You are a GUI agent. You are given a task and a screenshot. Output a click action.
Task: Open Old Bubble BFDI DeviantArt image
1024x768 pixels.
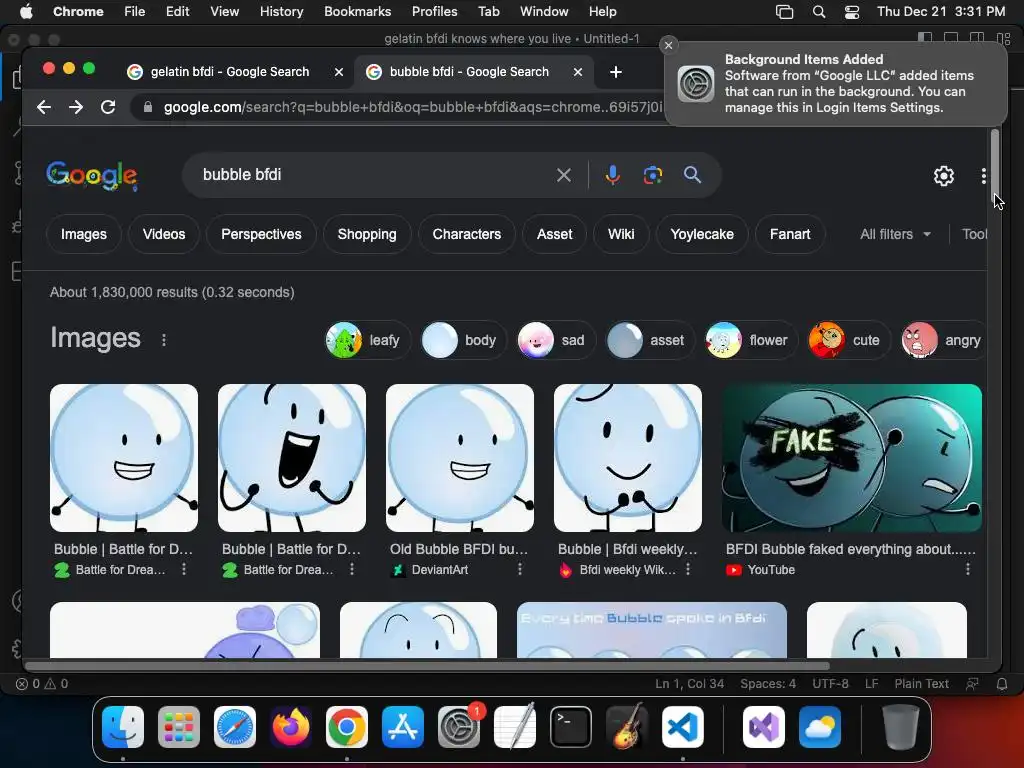(x=460, y=458)
